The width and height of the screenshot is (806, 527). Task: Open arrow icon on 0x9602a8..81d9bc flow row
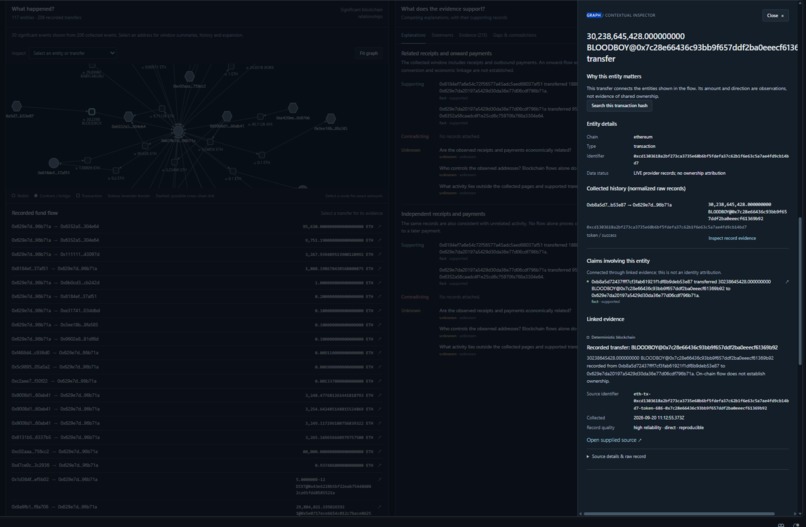[x=379, y=339]
